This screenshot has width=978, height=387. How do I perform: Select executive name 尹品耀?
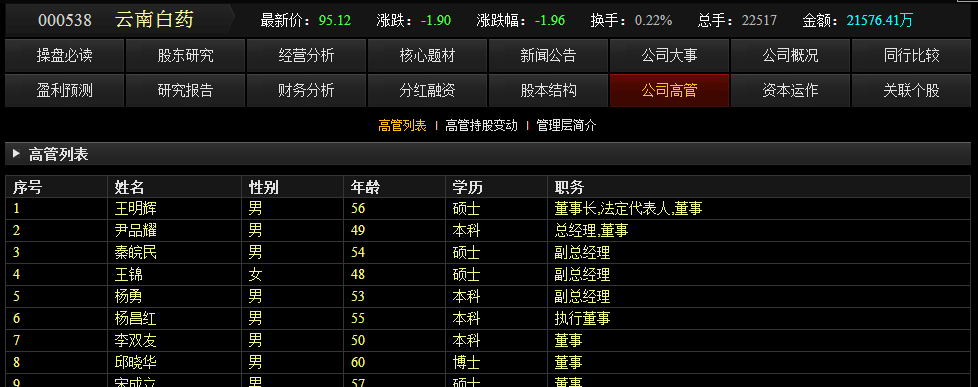[x=135, y=230]
